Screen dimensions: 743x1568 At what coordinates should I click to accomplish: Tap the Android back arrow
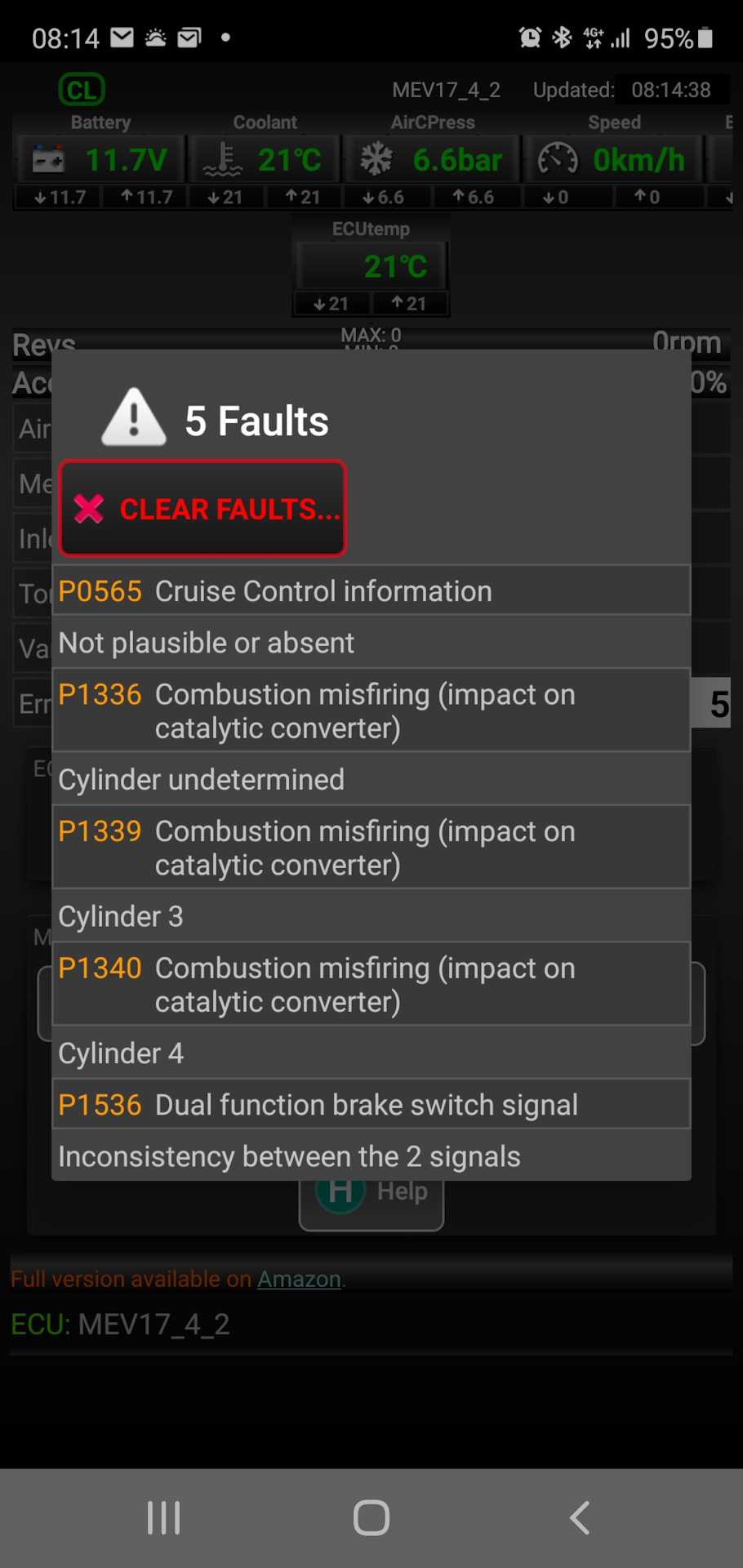579,1518
